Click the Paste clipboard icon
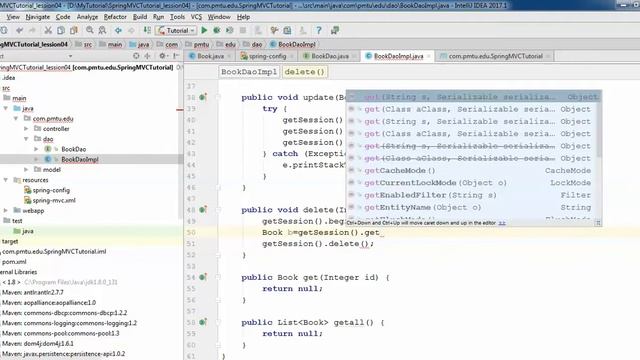 pos(74,31)
